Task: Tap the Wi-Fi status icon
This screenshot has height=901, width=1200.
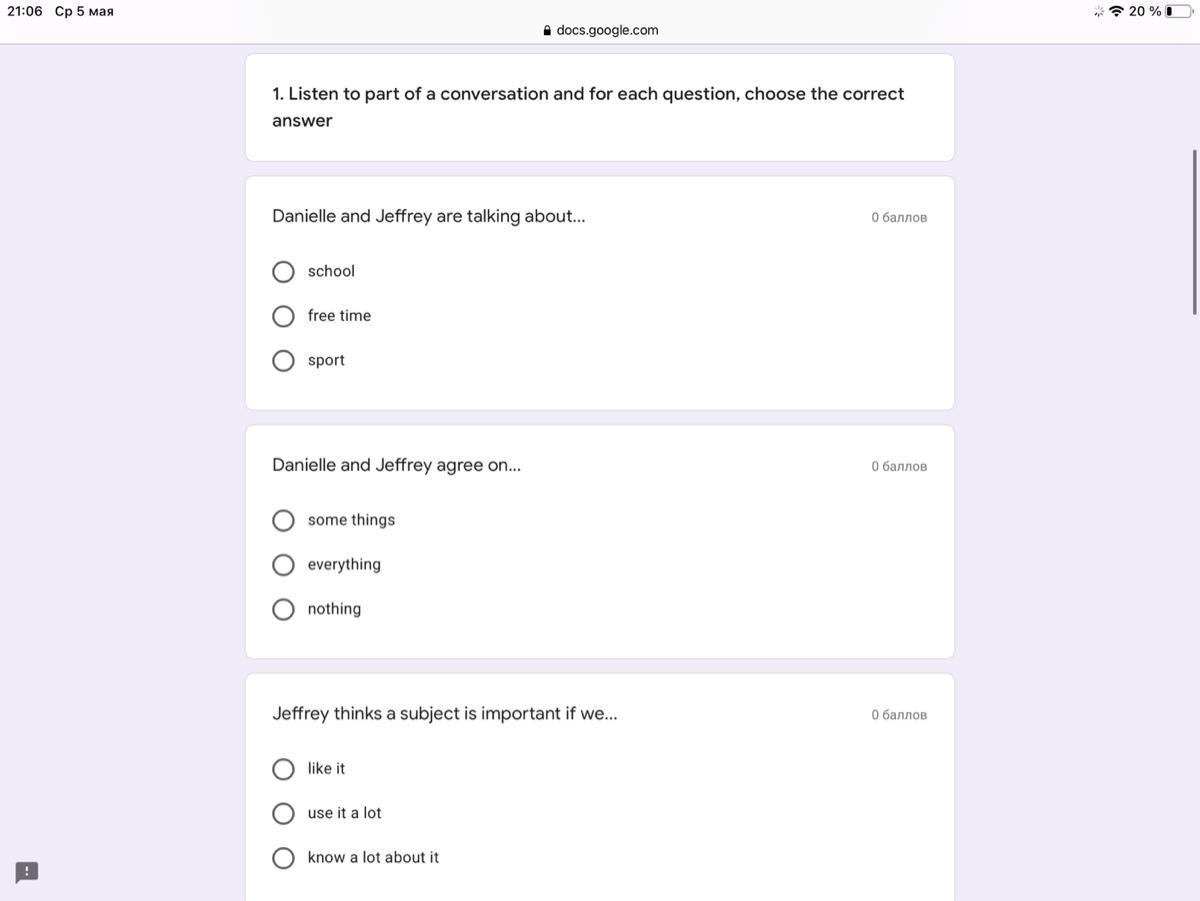Action: [1116, 11]
